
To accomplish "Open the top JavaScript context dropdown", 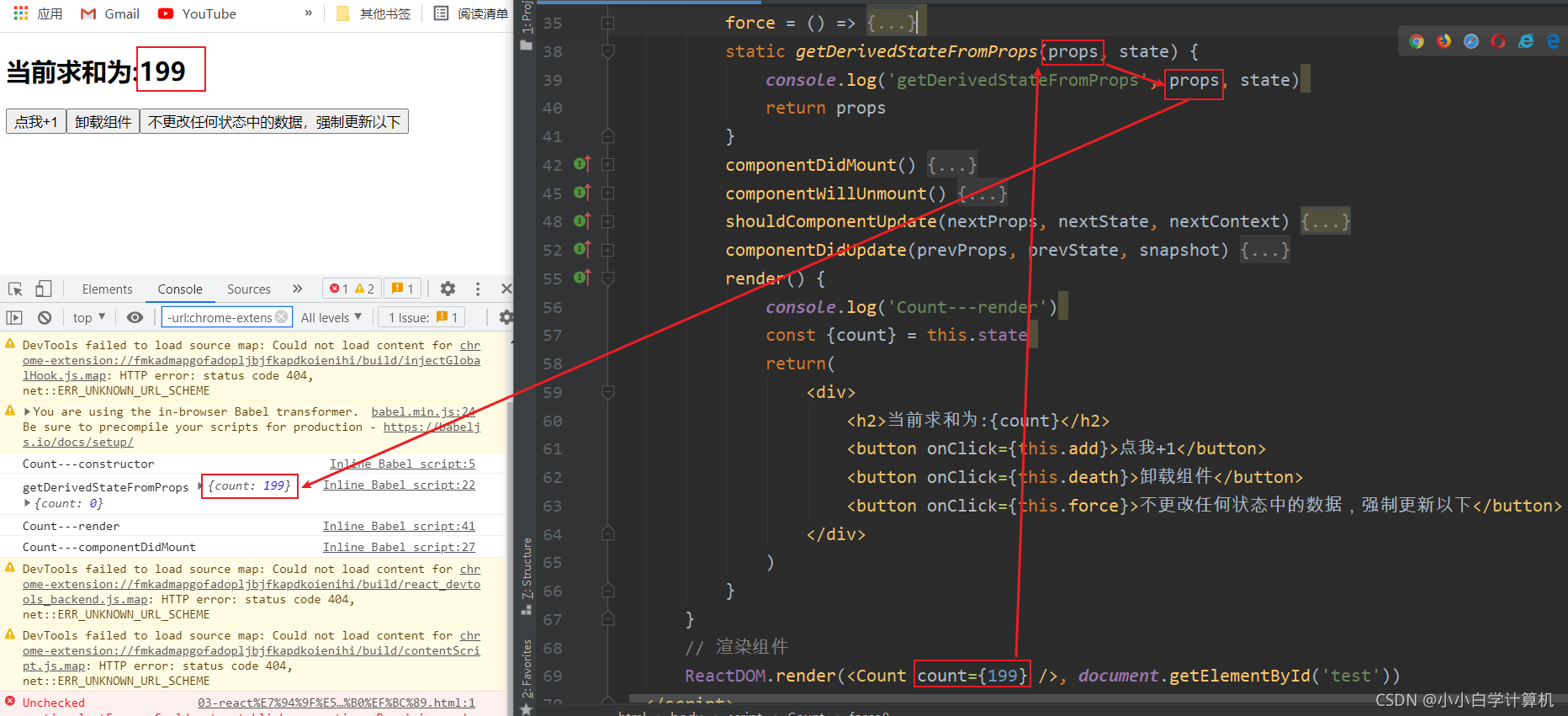I will click(x=89, y=317).
